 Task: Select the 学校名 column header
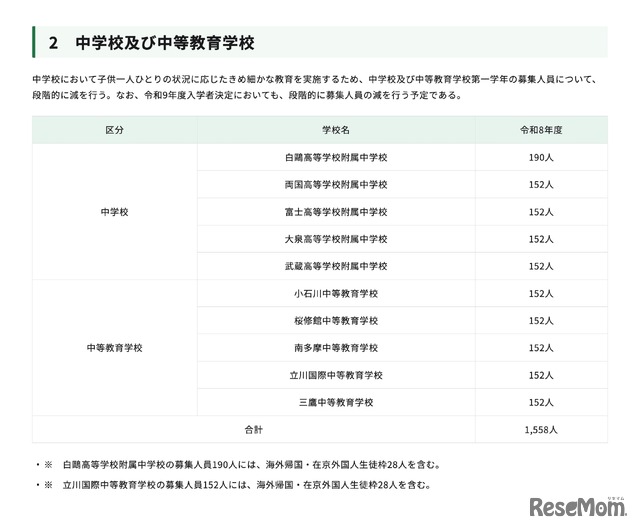(x=336, y=131)
